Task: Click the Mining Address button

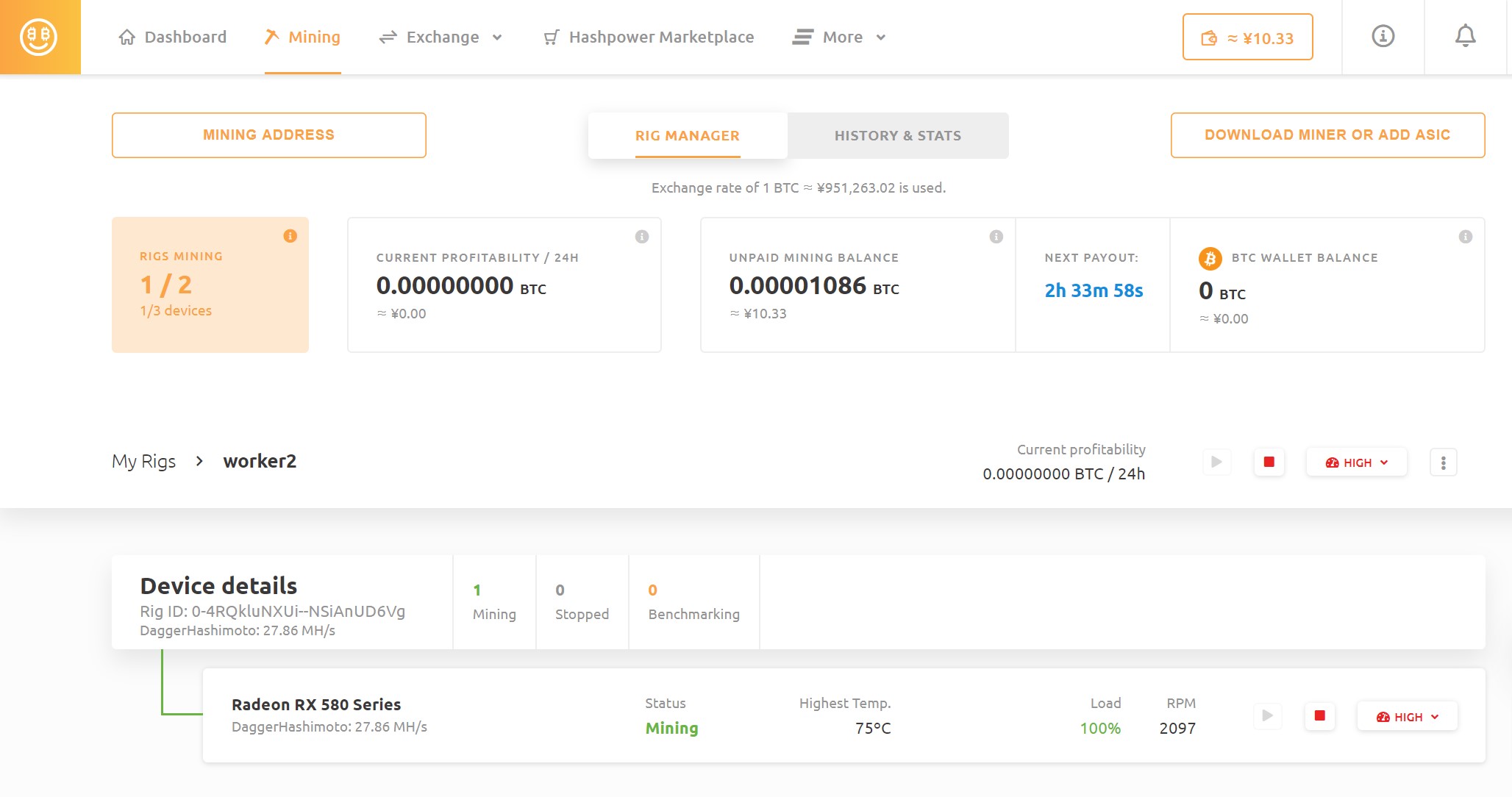Action: [x=268, y=134]
